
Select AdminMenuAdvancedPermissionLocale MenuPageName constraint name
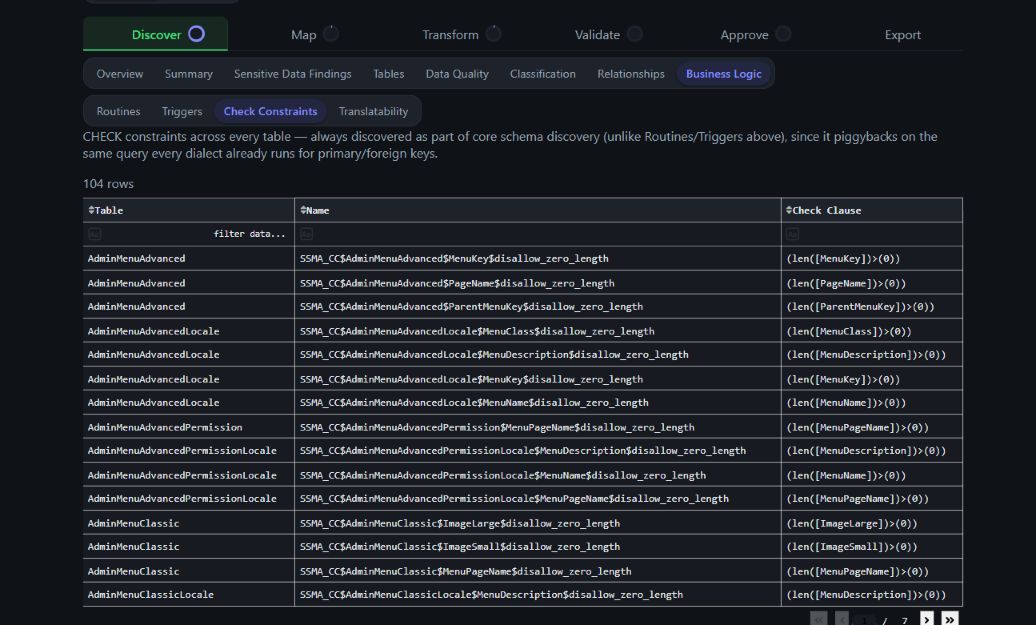(514, 499)
